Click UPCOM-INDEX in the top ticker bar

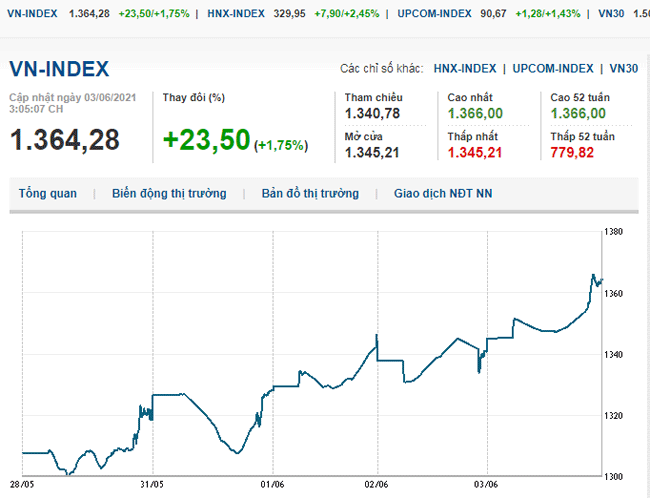point(434,14)
